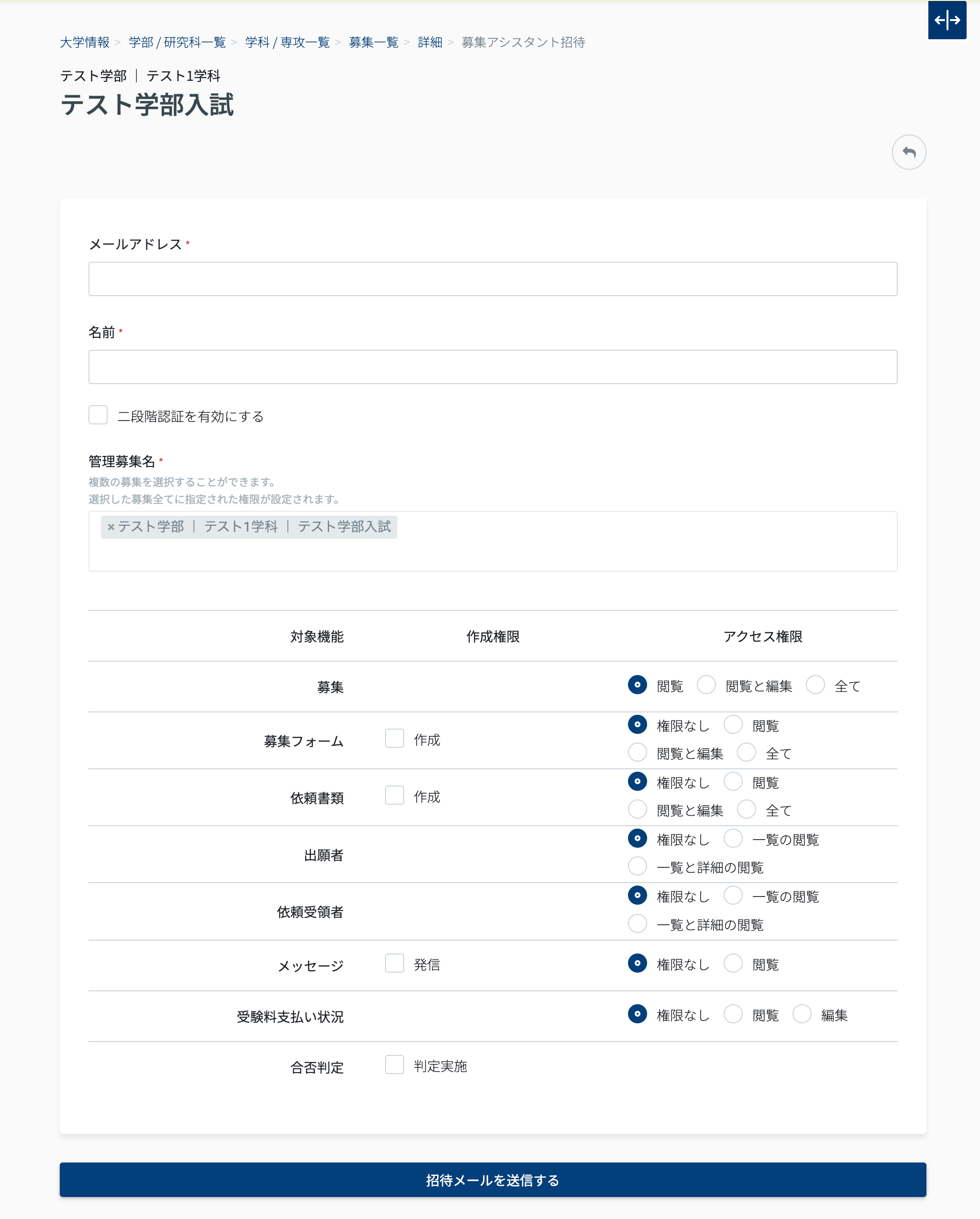
Task: Select 一覧と詳細の閲覧 for 依頼受領者
Action: [x=638, y=924]
